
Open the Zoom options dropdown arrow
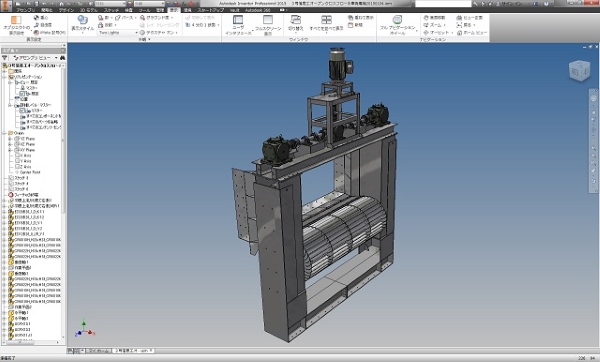pyautogui.click(x=445, y=25)
